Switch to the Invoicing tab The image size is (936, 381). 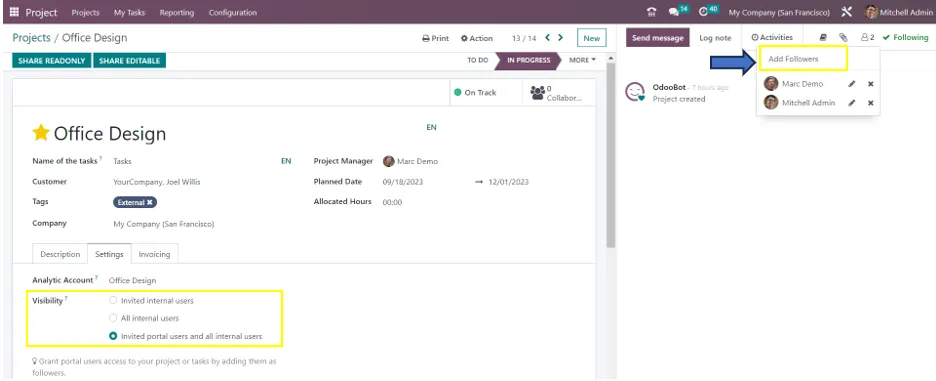pos(154,254)
